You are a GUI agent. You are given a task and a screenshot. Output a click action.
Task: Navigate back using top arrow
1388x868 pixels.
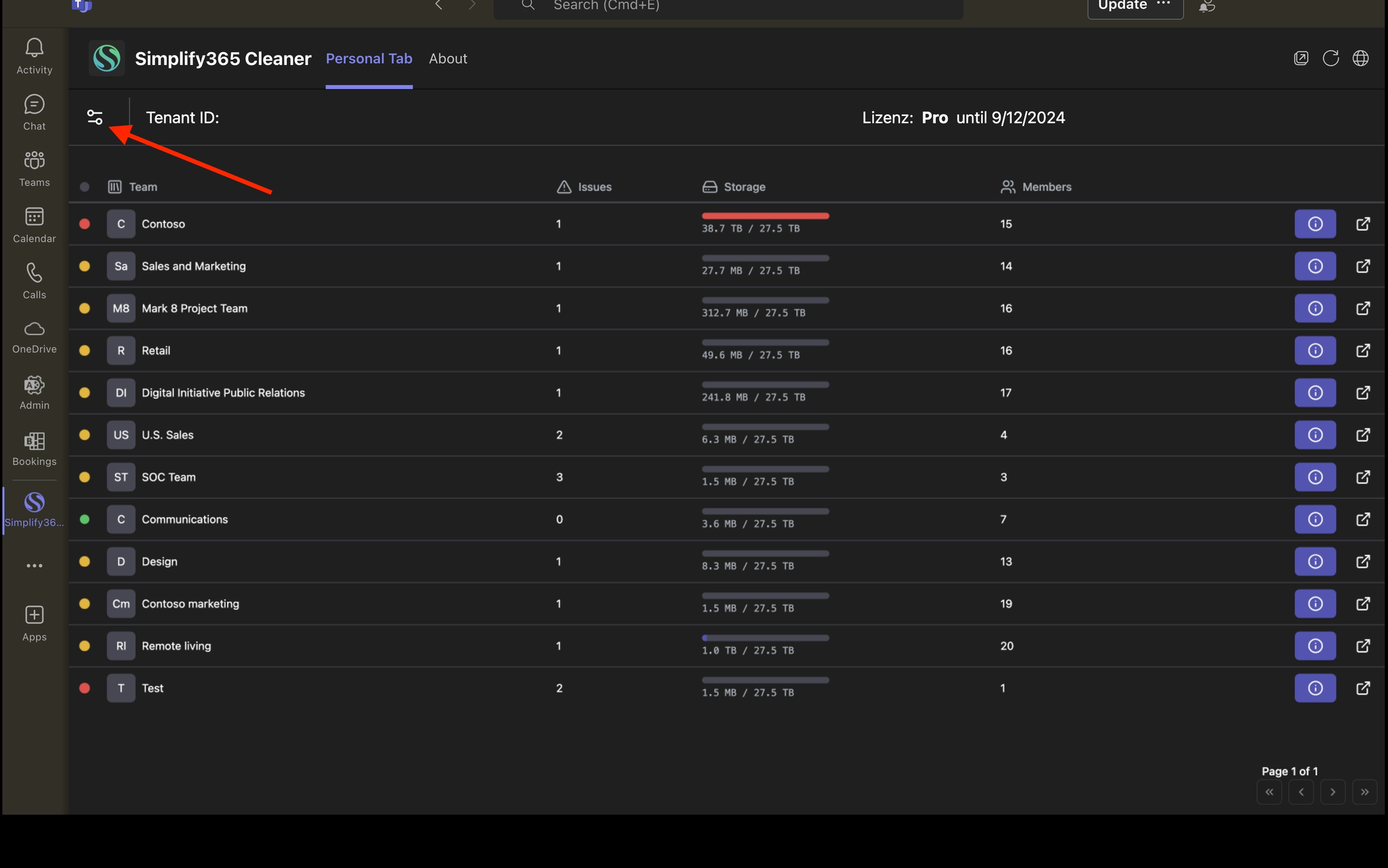(438, 5)
